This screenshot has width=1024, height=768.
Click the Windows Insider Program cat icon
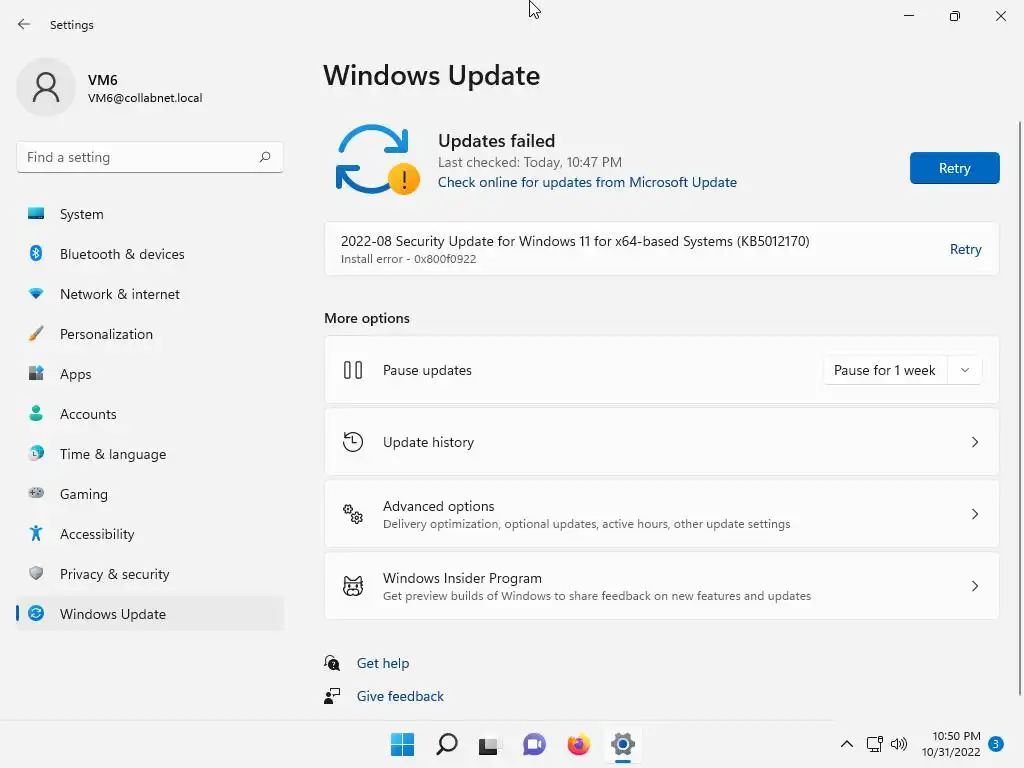353,586
